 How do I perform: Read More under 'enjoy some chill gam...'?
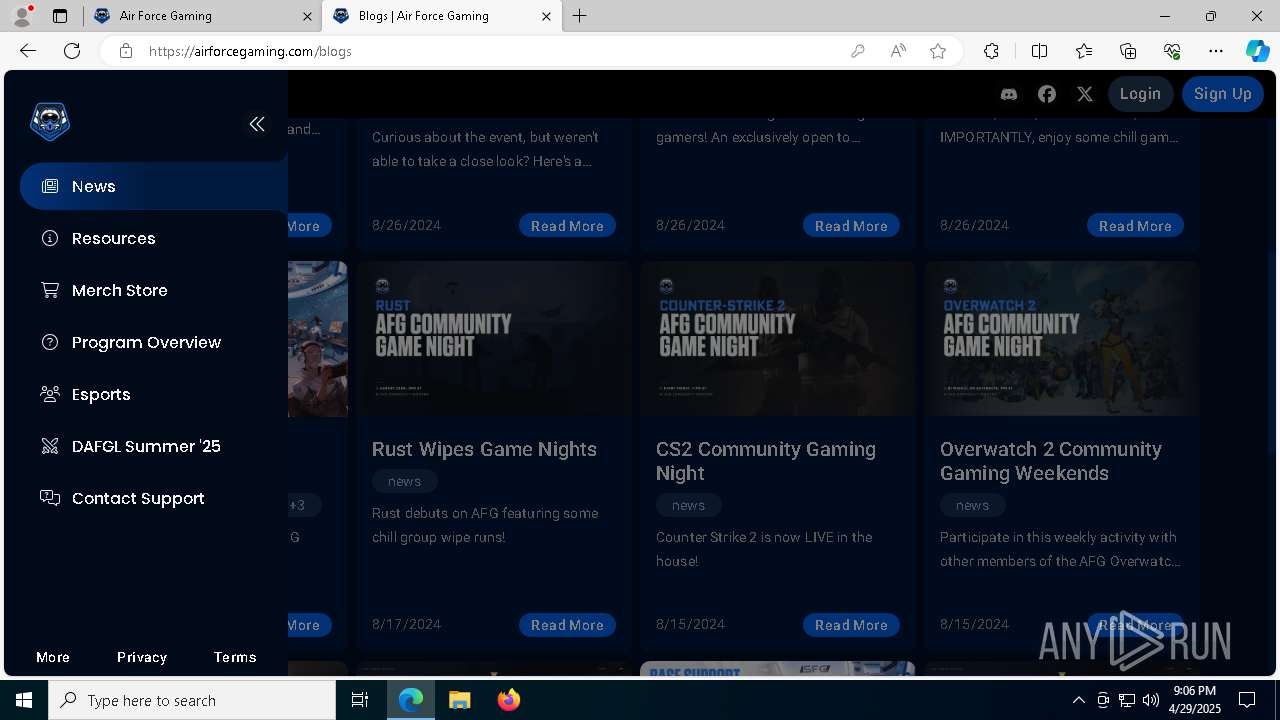(1135, 226)
